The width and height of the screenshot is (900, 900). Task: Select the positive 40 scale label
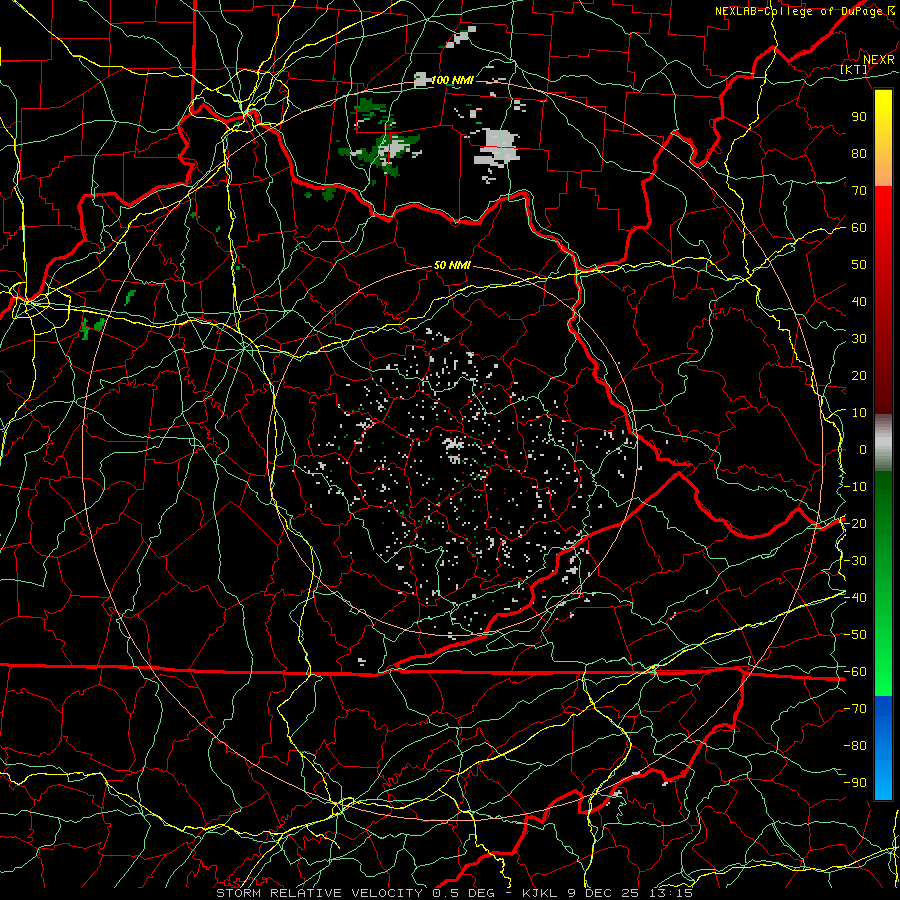pos(859,301)
